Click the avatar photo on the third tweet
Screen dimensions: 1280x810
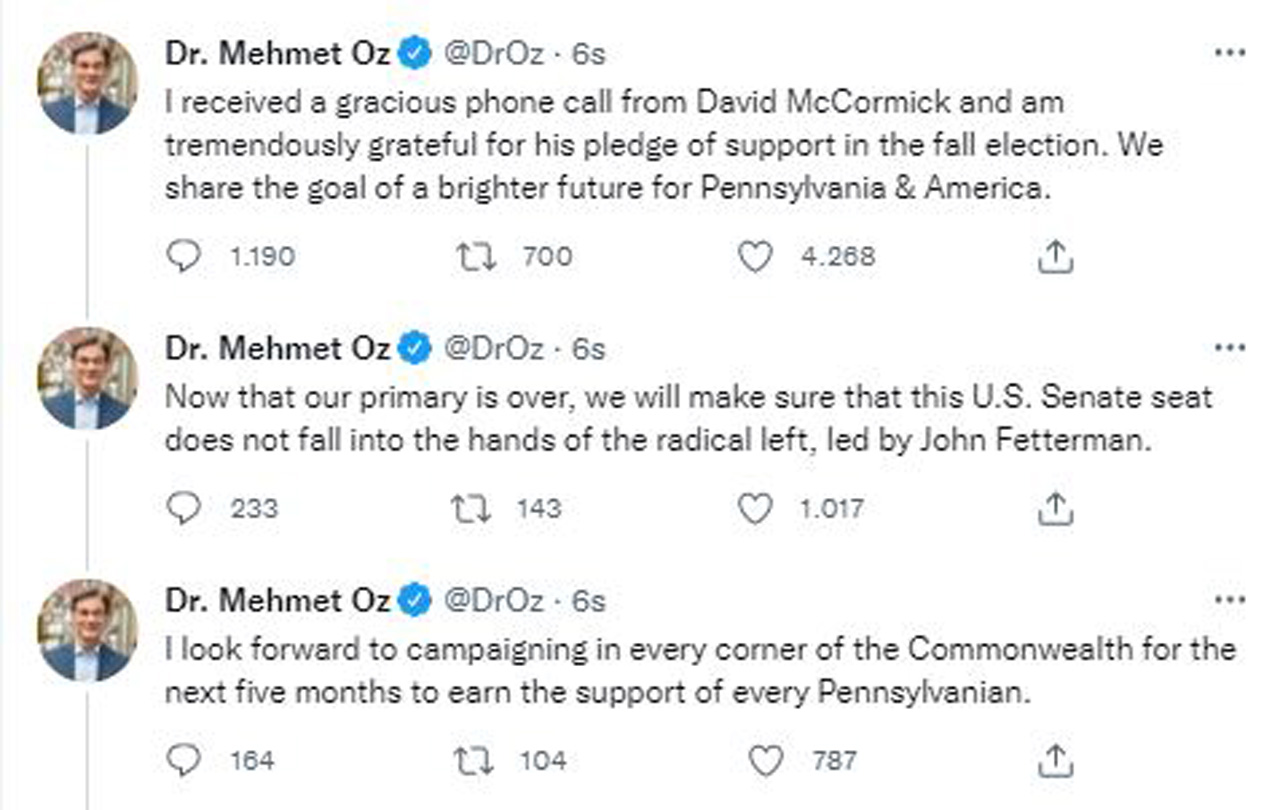87,630
